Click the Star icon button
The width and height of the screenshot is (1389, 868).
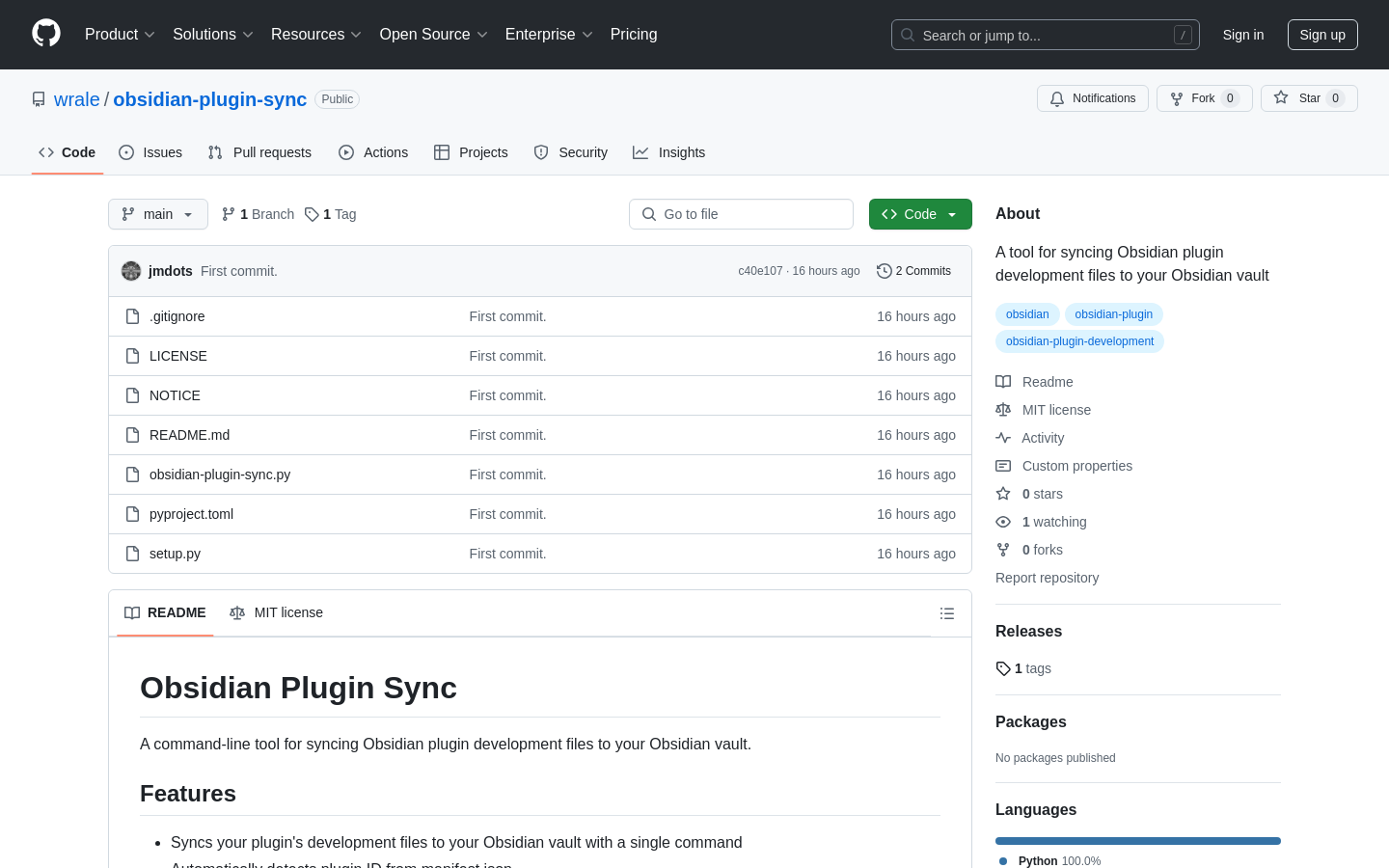click(1309, 98)
